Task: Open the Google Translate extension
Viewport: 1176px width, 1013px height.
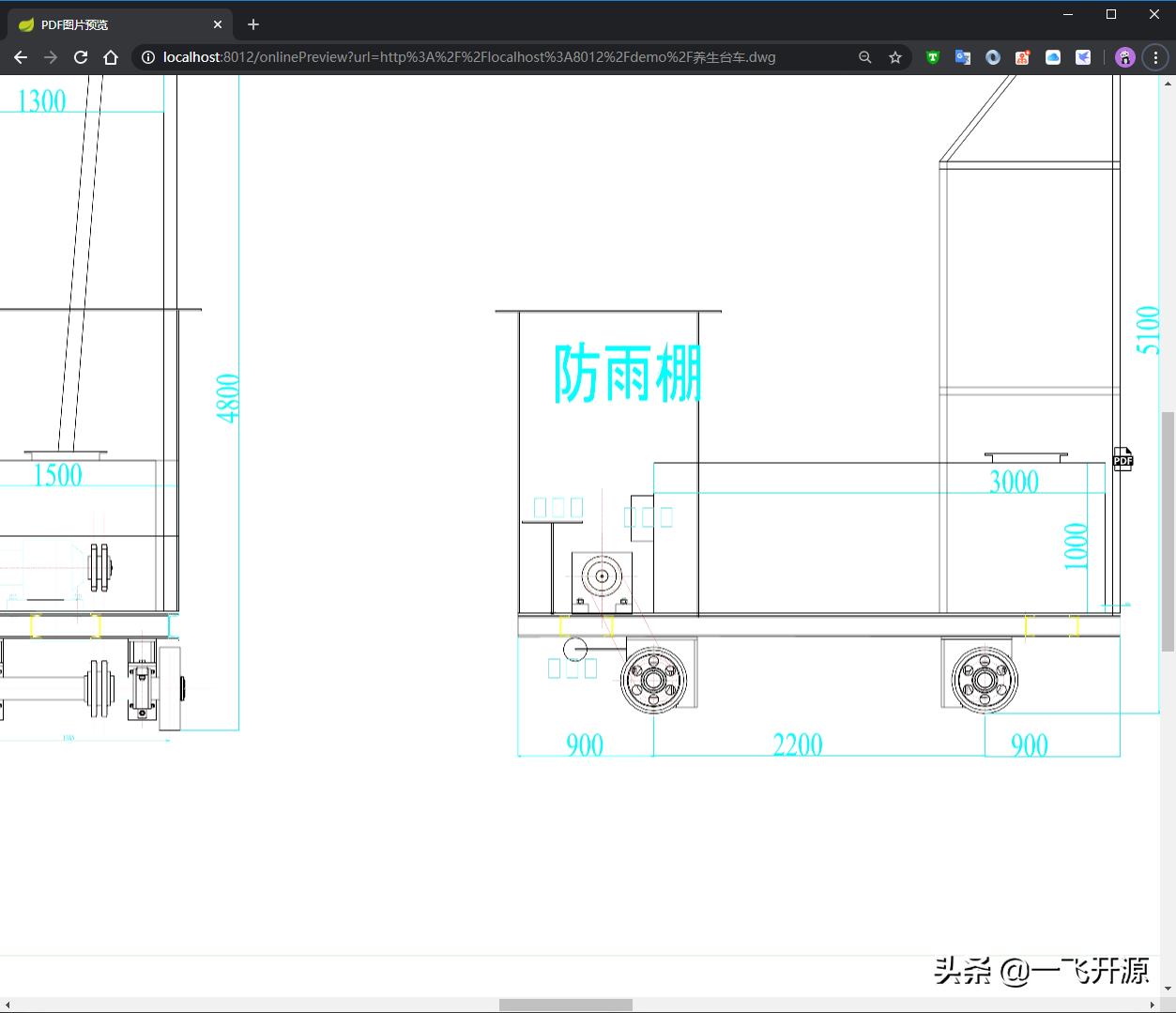Action: (x=962, y=57)
